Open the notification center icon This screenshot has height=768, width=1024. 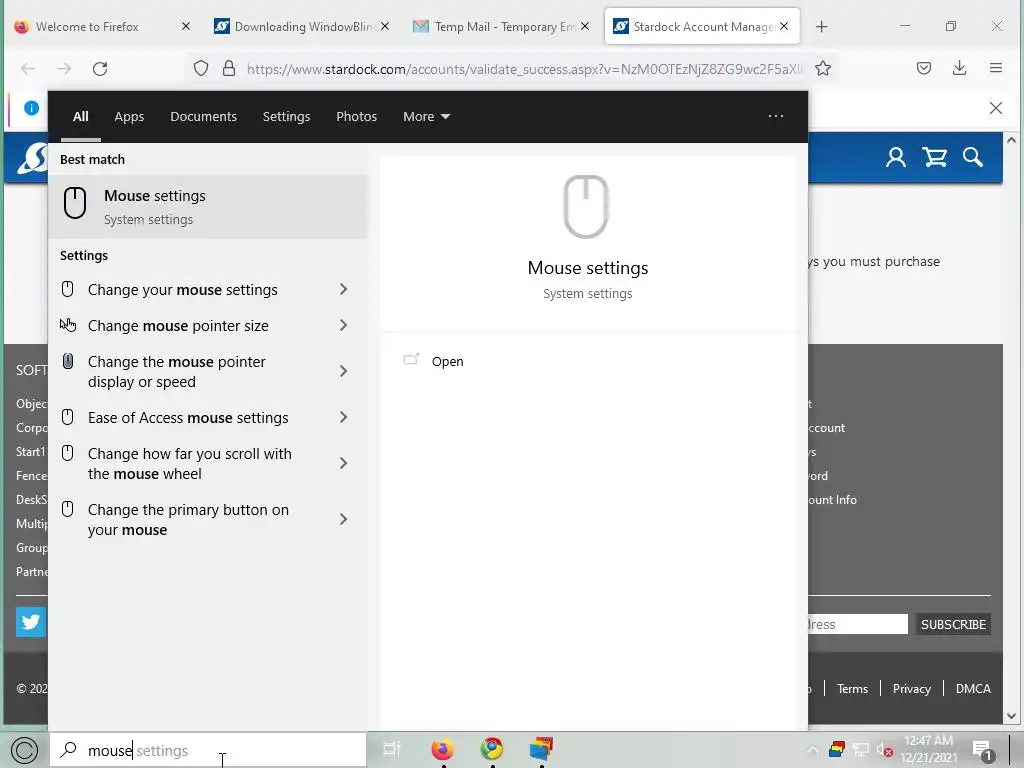(982, 750)
